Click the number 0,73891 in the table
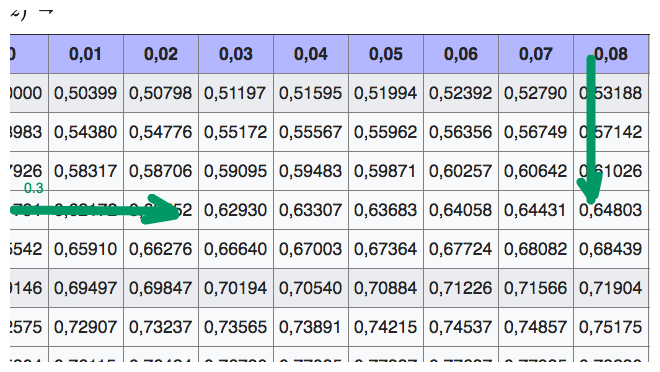660x372 pixels. click(311, 327)
